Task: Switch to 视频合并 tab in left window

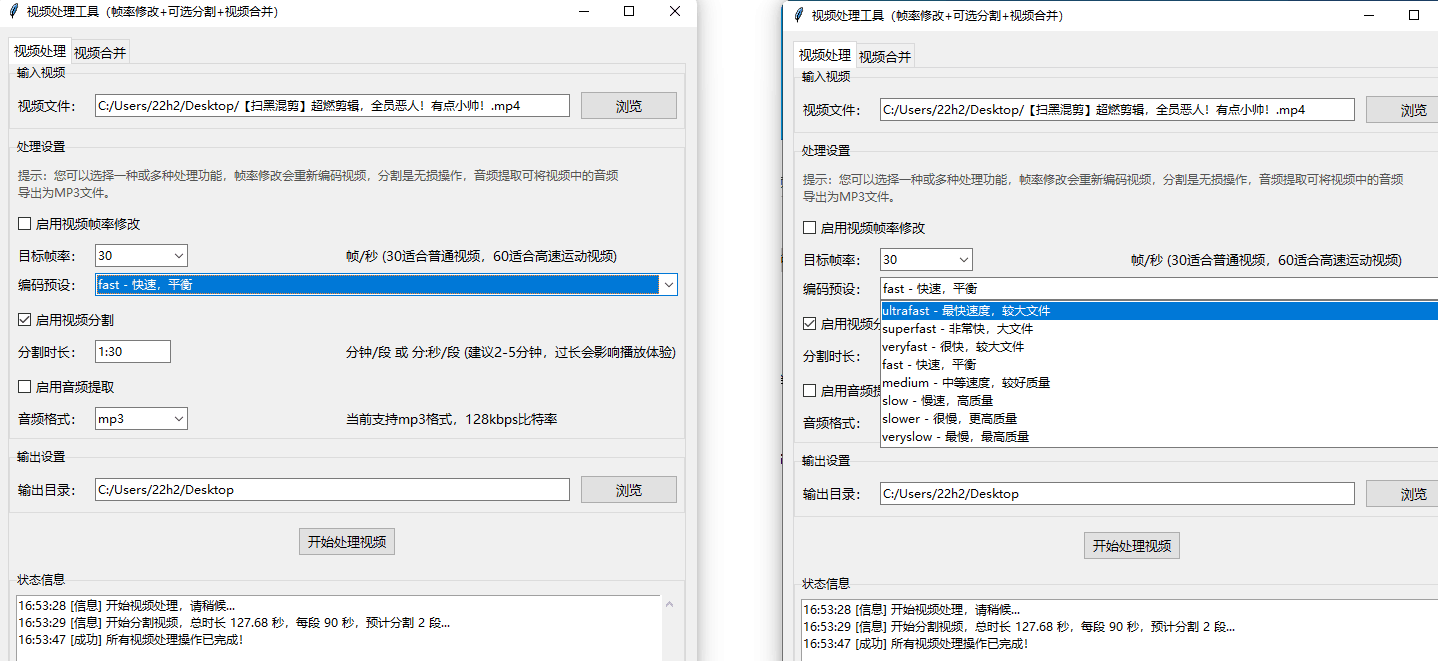Action: pos(100,53)
